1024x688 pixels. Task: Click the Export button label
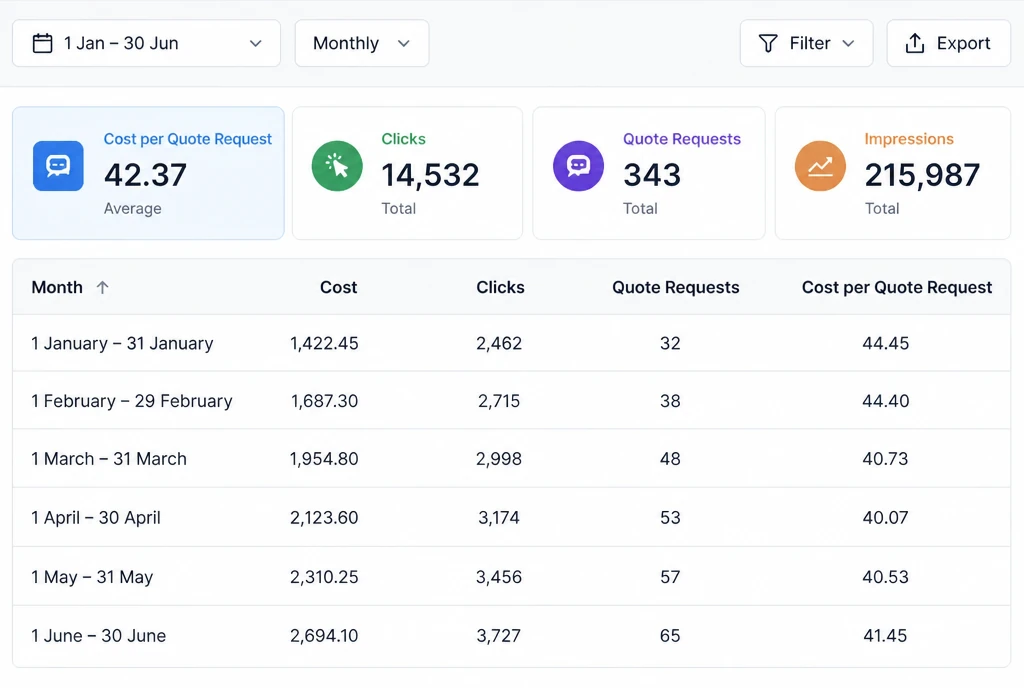click(963, 43)
